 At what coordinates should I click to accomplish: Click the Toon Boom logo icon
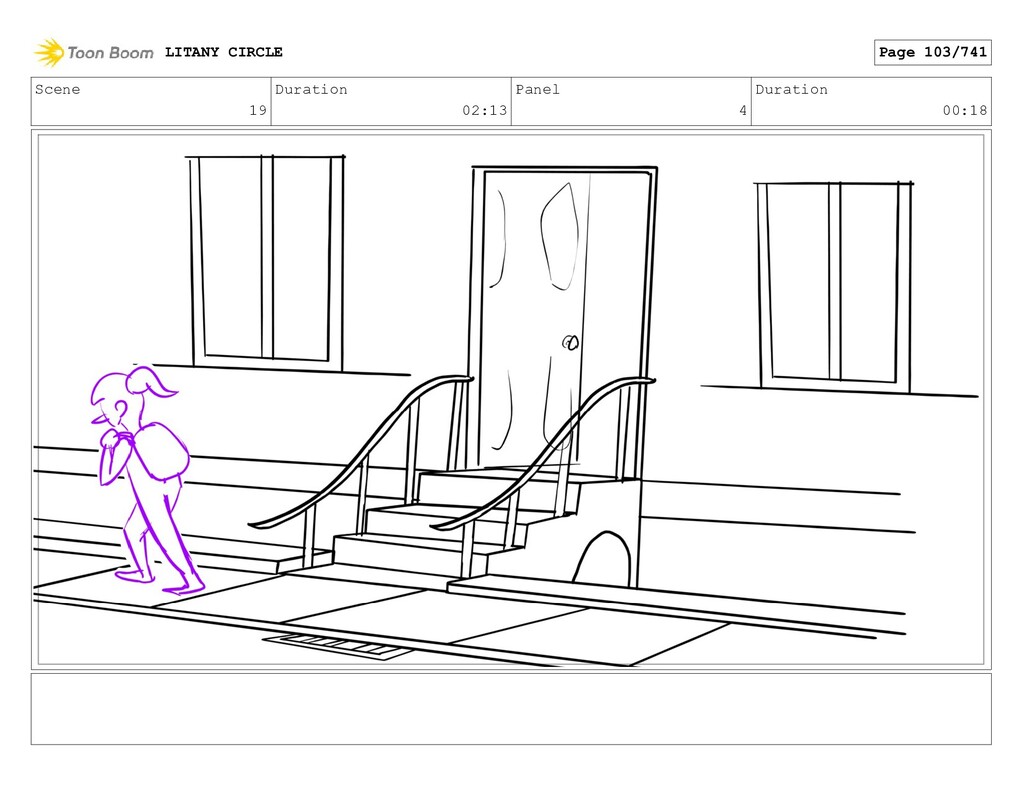coord(49,52)
